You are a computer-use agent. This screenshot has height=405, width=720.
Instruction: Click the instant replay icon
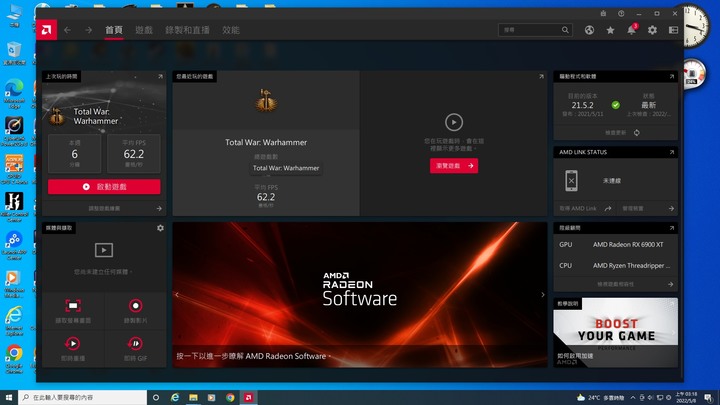pos(73,343)
